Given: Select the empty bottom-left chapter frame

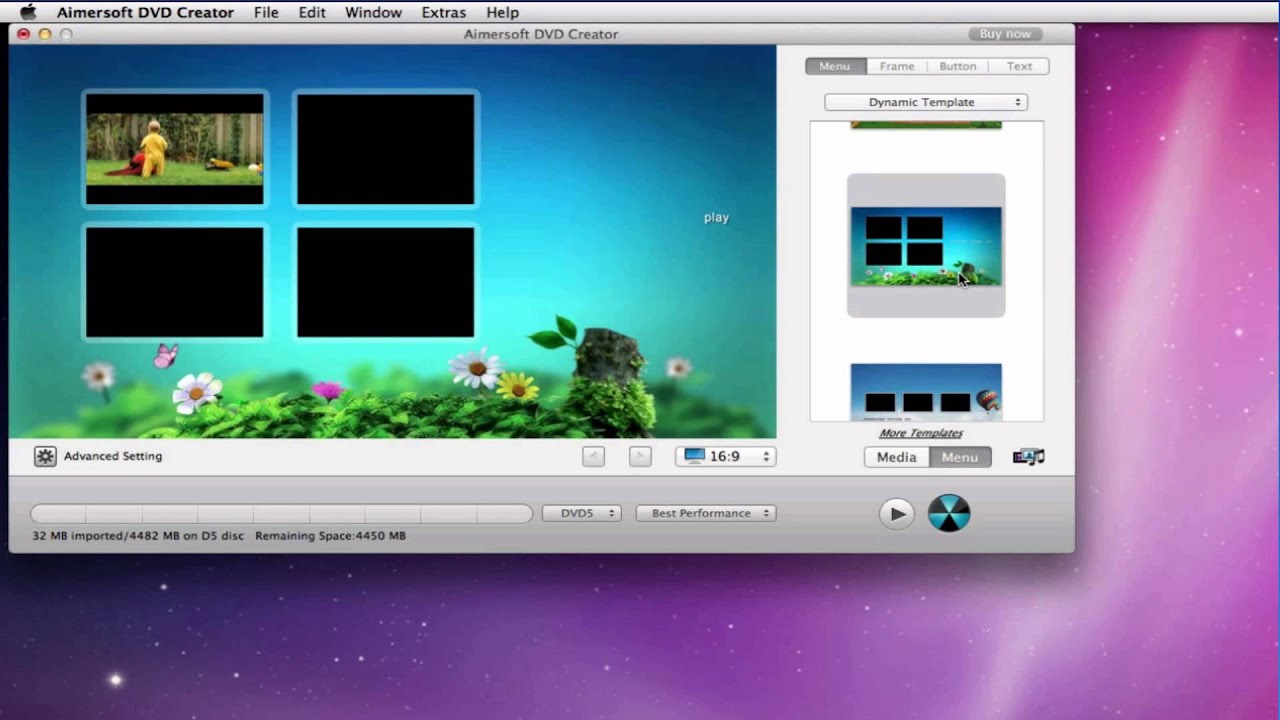Looking at the screenshot, I should tap(175, 282).
